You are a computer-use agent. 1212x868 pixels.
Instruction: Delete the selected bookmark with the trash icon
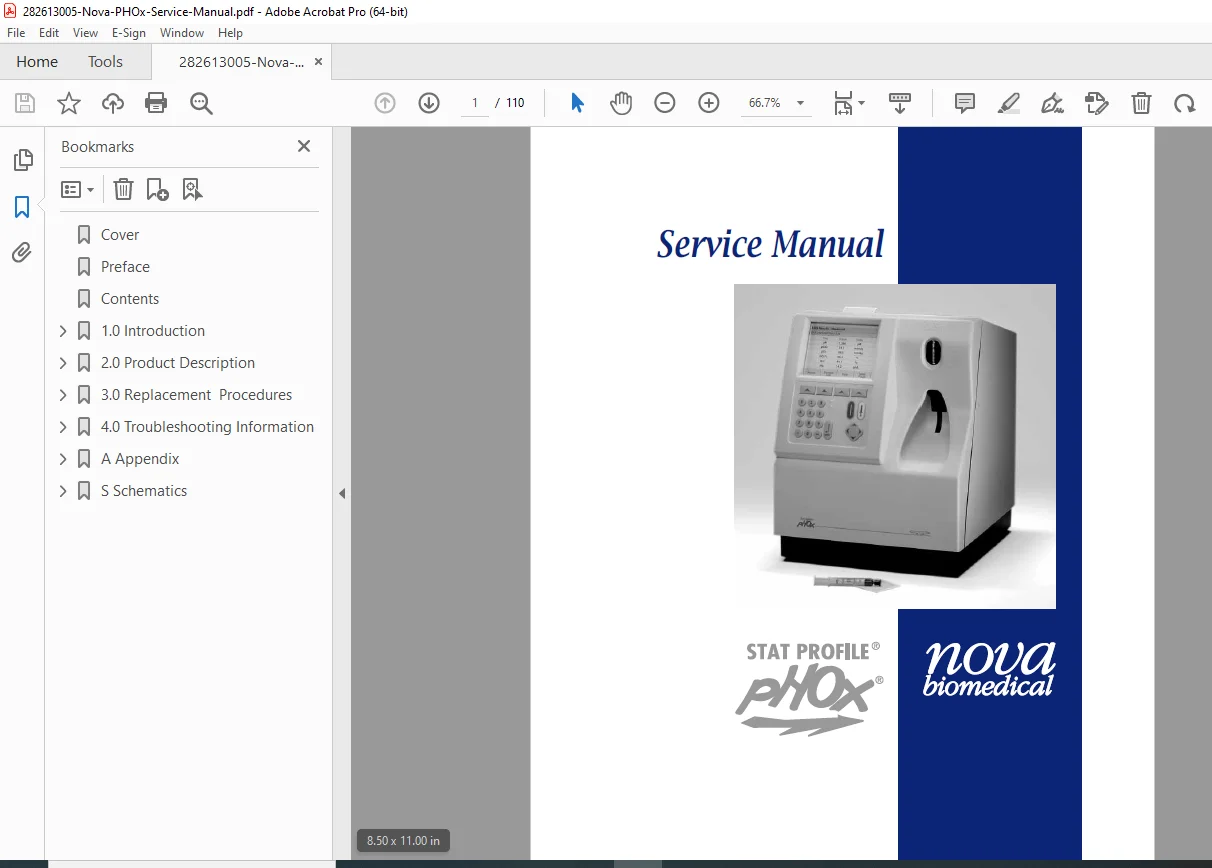(122, 189)
